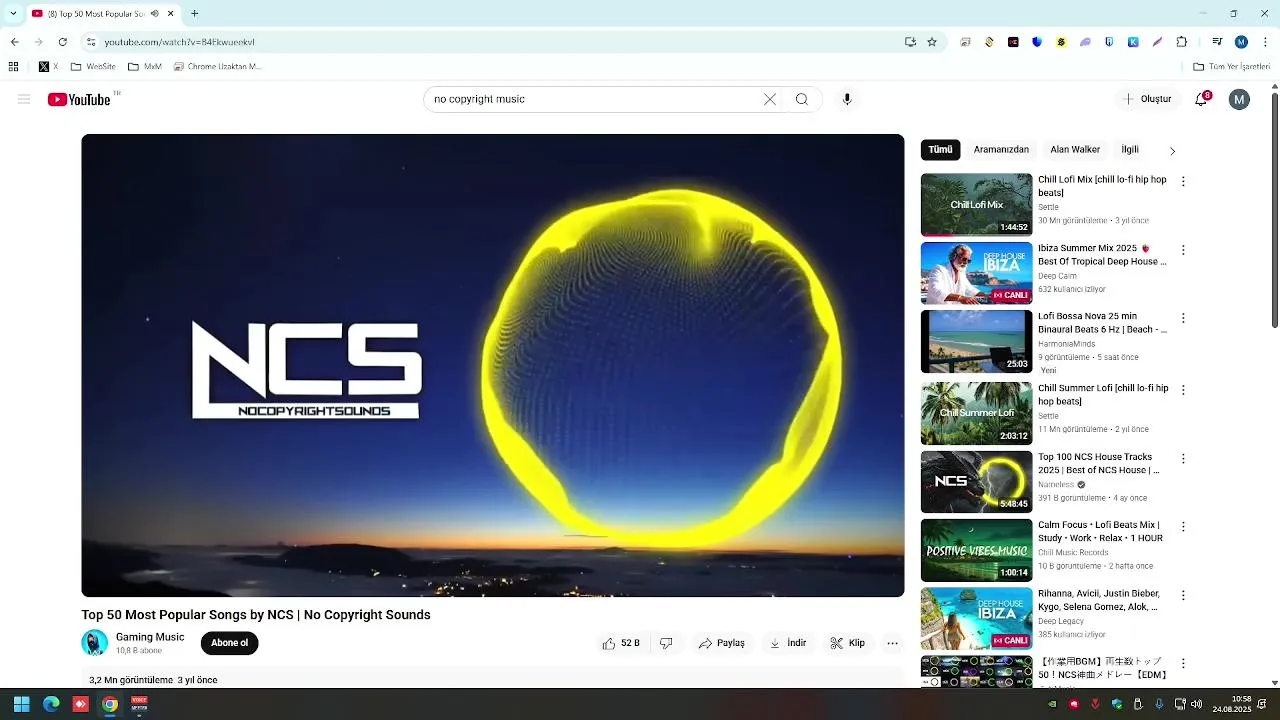Open more actions under the video
This screenshot has height=720, width=1280.
click(x=893, y=643)
